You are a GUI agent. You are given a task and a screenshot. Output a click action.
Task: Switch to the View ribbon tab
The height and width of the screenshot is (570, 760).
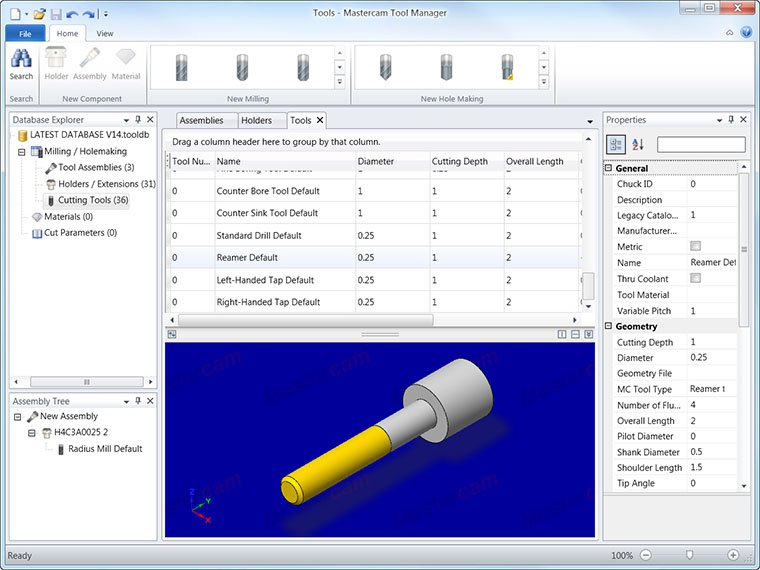tap(105, 33)
